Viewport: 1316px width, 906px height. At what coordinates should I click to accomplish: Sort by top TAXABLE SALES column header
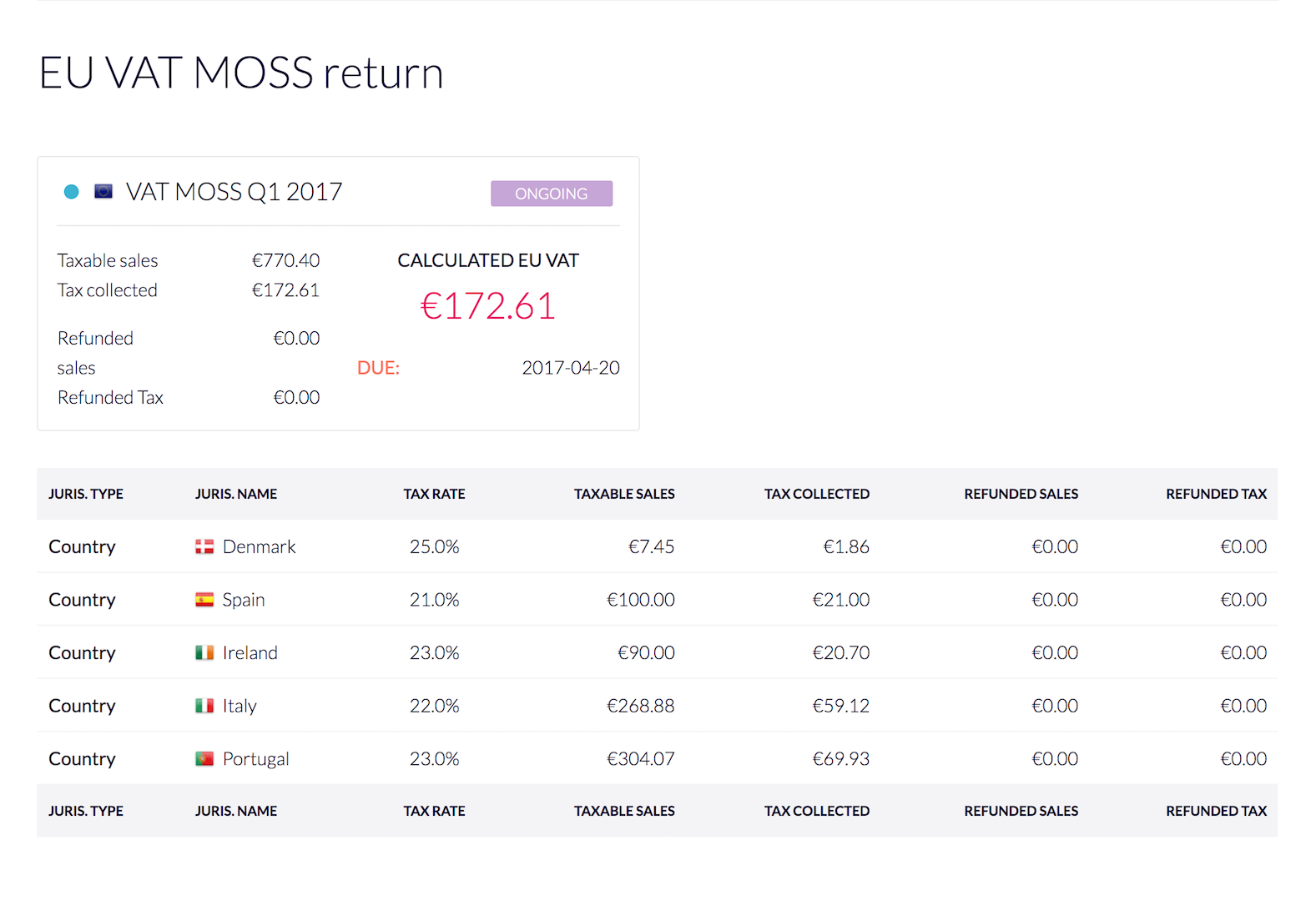[624, 494]
